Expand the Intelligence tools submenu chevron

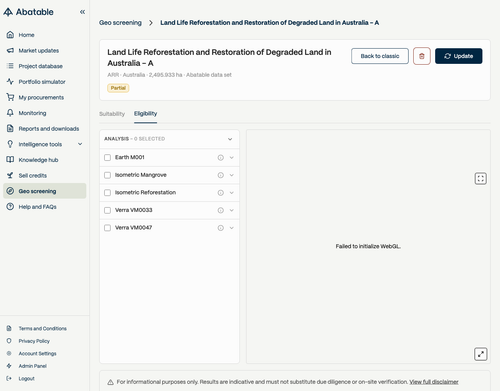pos(80,144)
